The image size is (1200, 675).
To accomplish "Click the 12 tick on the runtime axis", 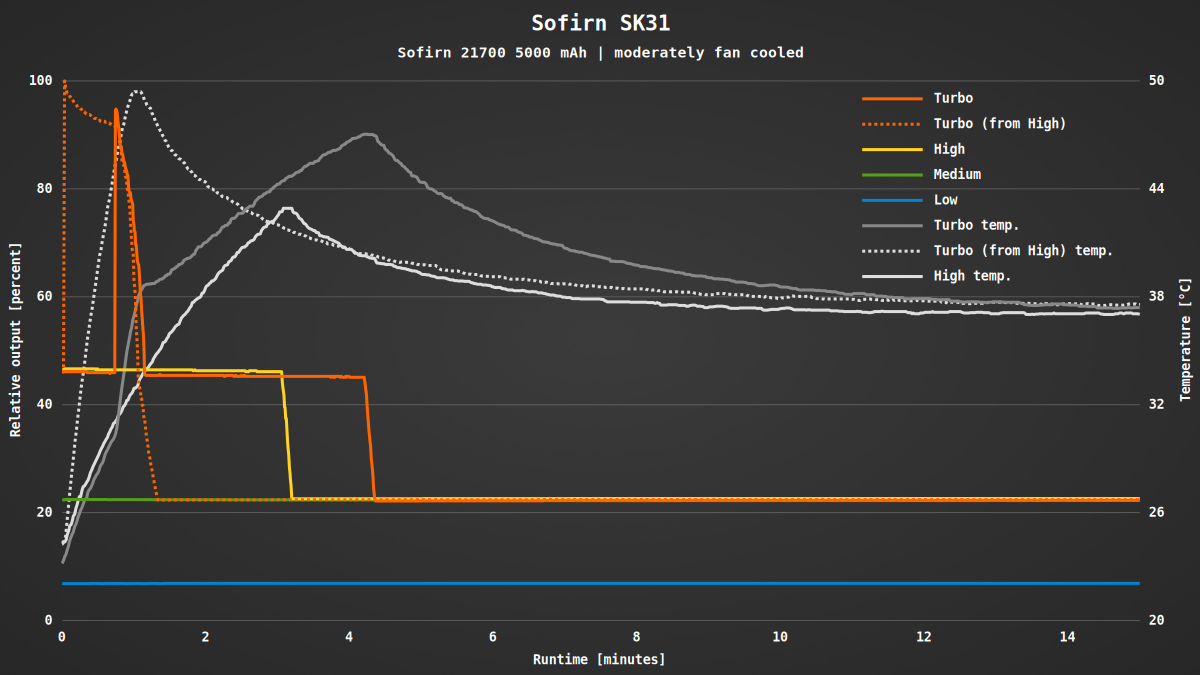I will (x=924, y=637).
